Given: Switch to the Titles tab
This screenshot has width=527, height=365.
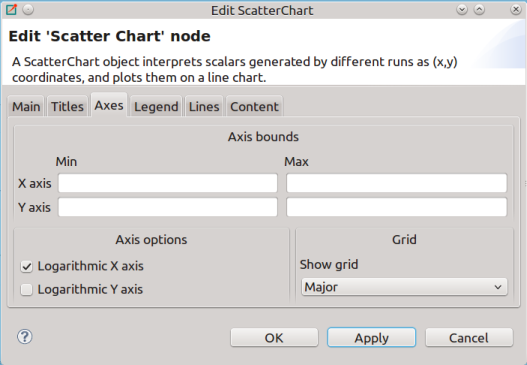Looking at the screenshot, I should (67, 107).
